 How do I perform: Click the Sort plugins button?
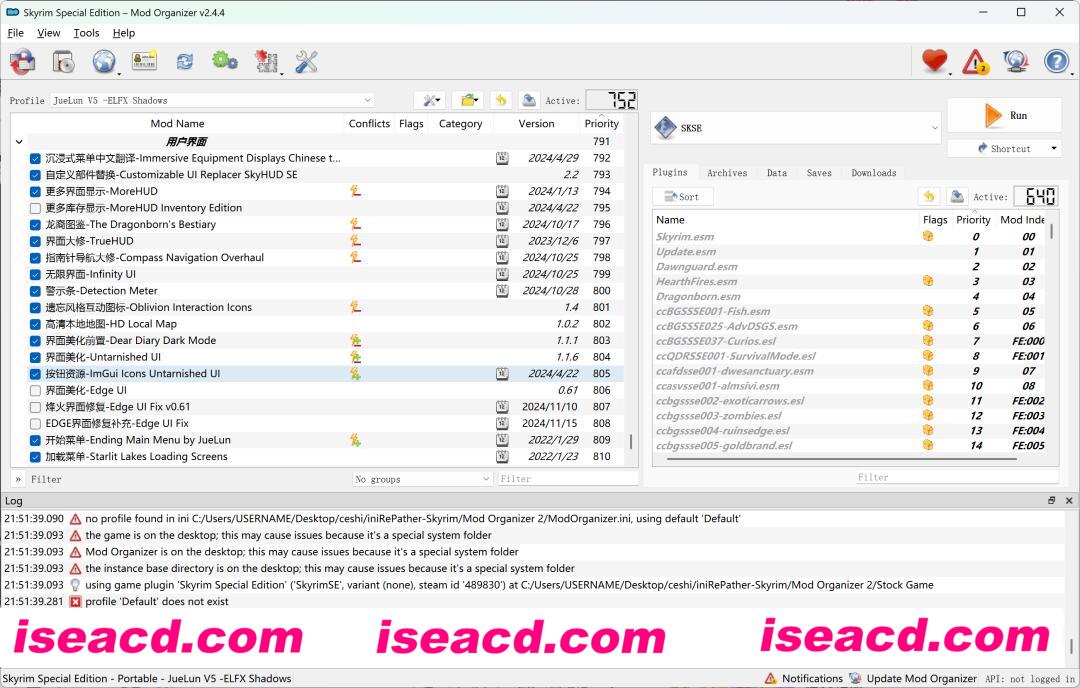point(682,197)
